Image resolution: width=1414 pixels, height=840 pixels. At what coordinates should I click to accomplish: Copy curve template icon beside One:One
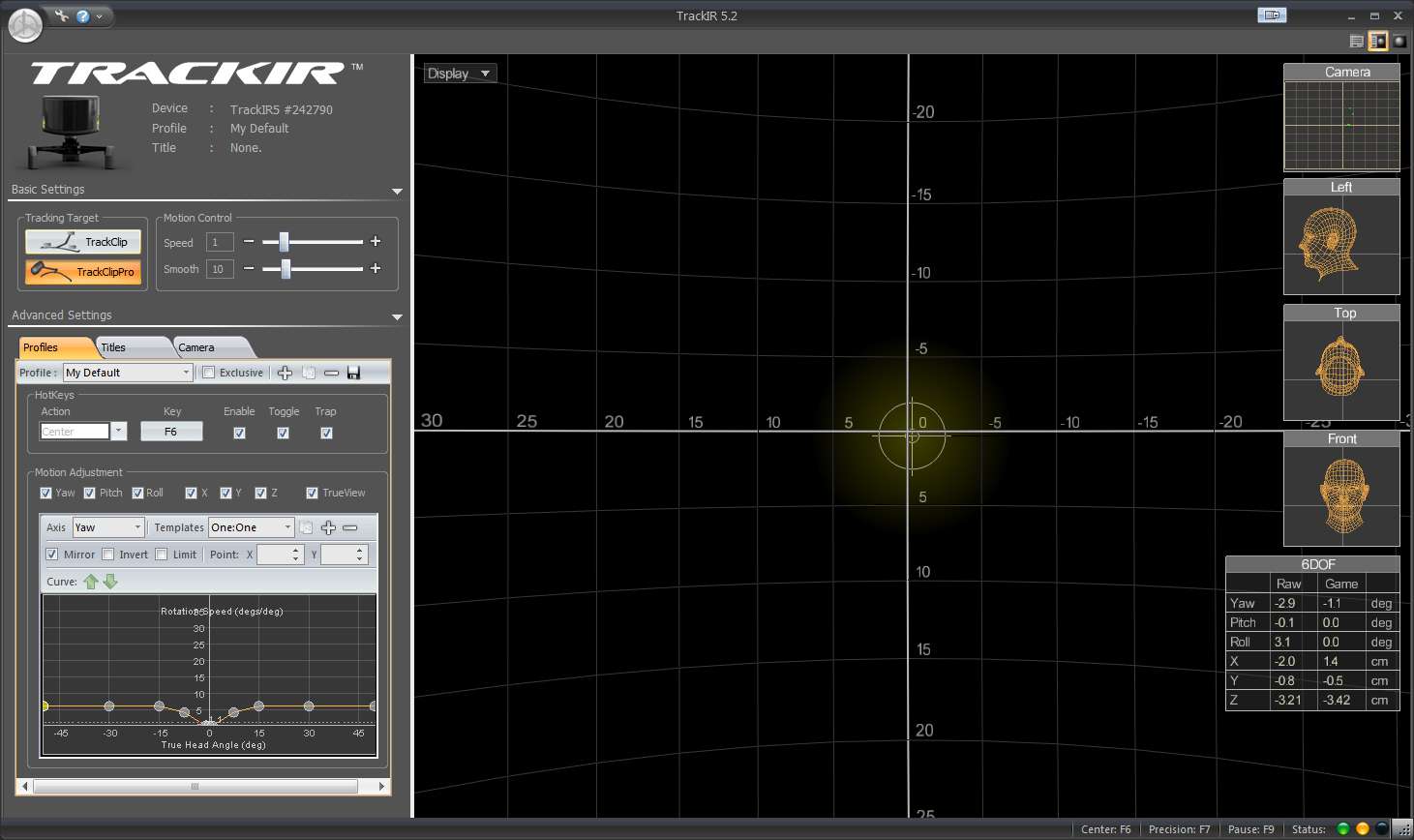[306, 527]
